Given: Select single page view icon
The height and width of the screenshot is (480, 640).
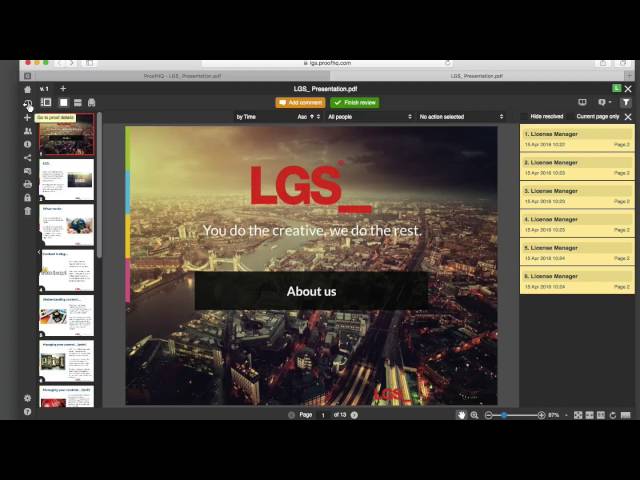Looking at the screenshot, I should pos(64,102).
